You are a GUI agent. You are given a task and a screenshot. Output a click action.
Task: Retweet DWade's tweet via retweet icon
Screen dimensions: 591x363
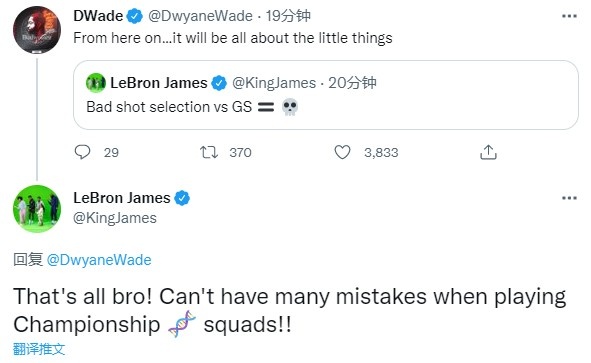[x=208, y=152]
